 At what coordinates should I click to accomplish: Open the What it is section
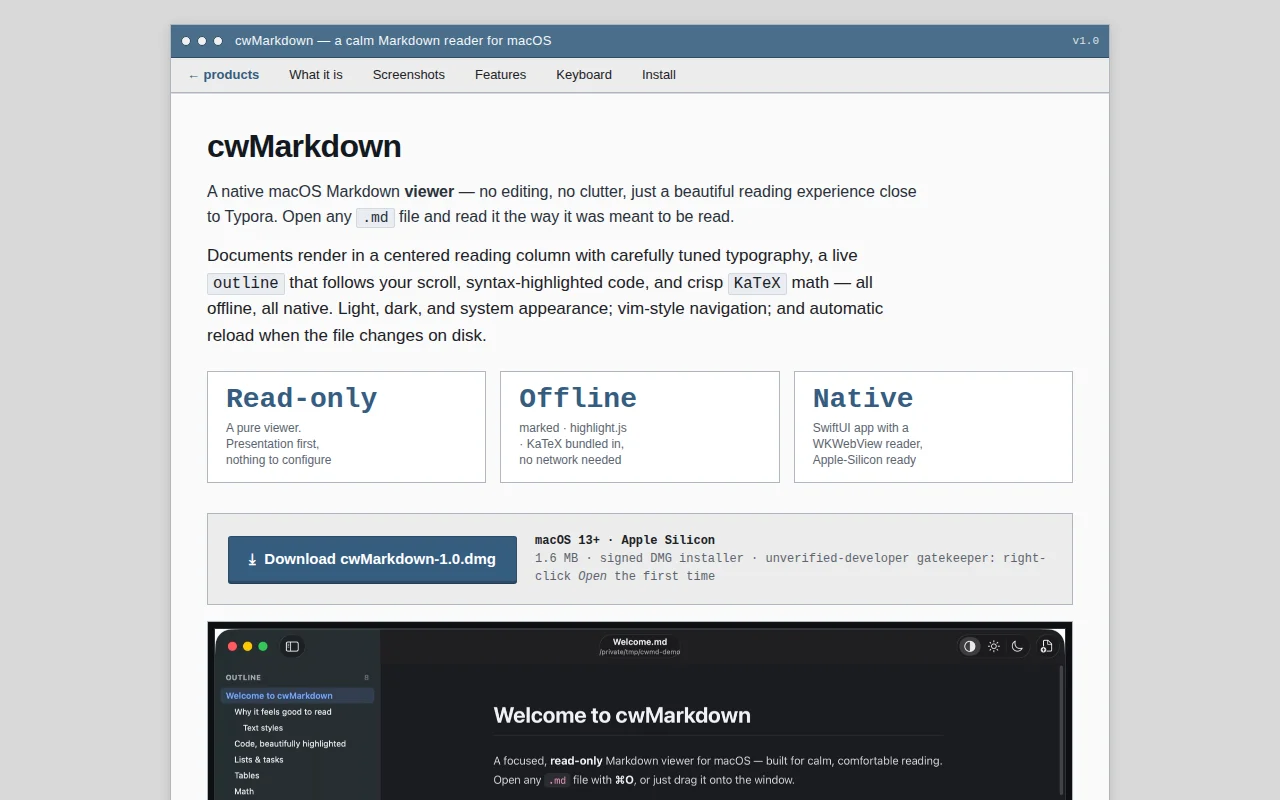[x=316, y=75]
